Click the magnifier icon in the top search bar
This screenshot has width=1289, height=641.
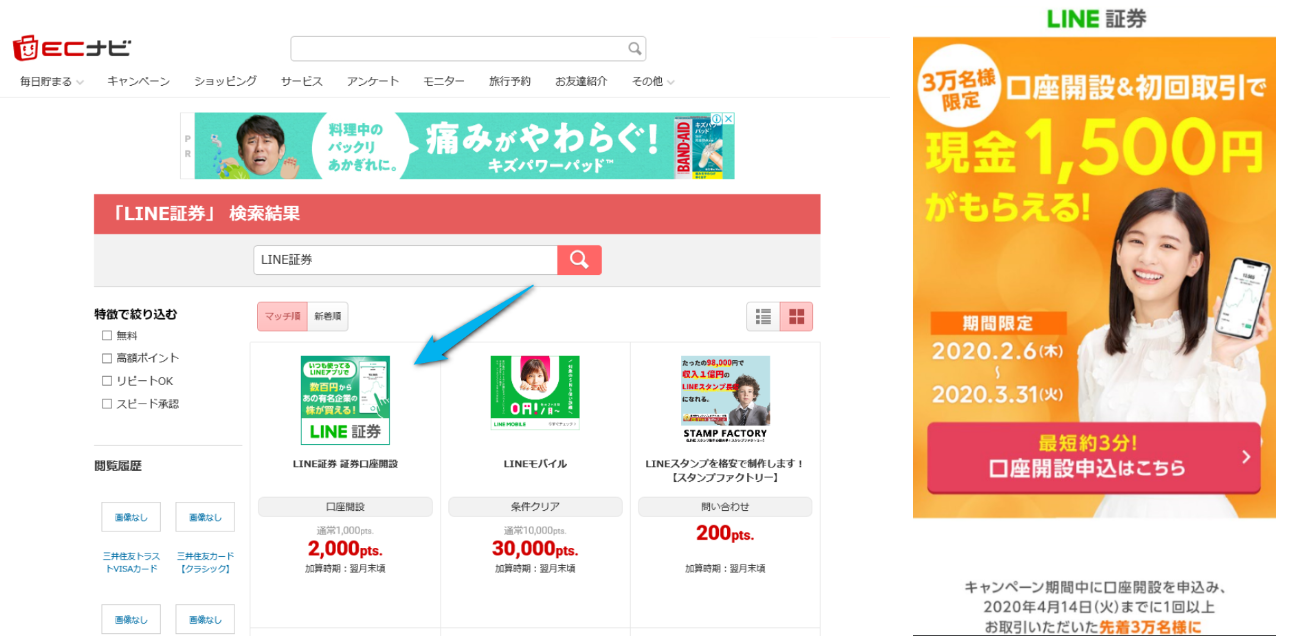click(634, 48)
